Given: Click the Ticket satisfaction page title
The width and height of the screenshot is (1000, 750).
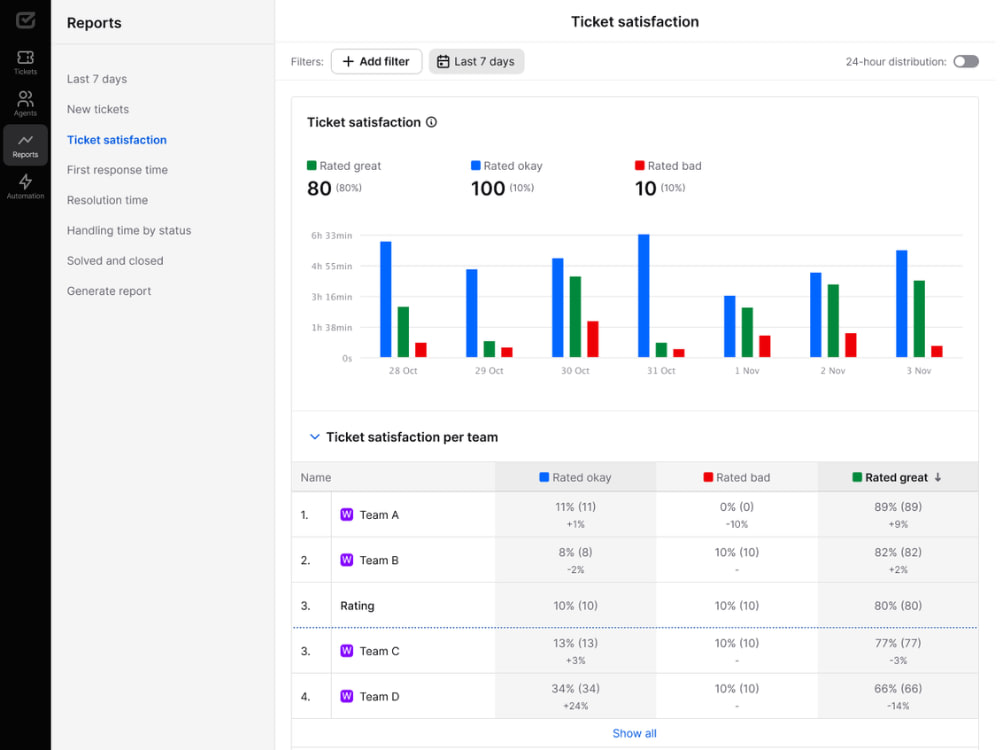Looking at the screenshot, I should (635, 22).
